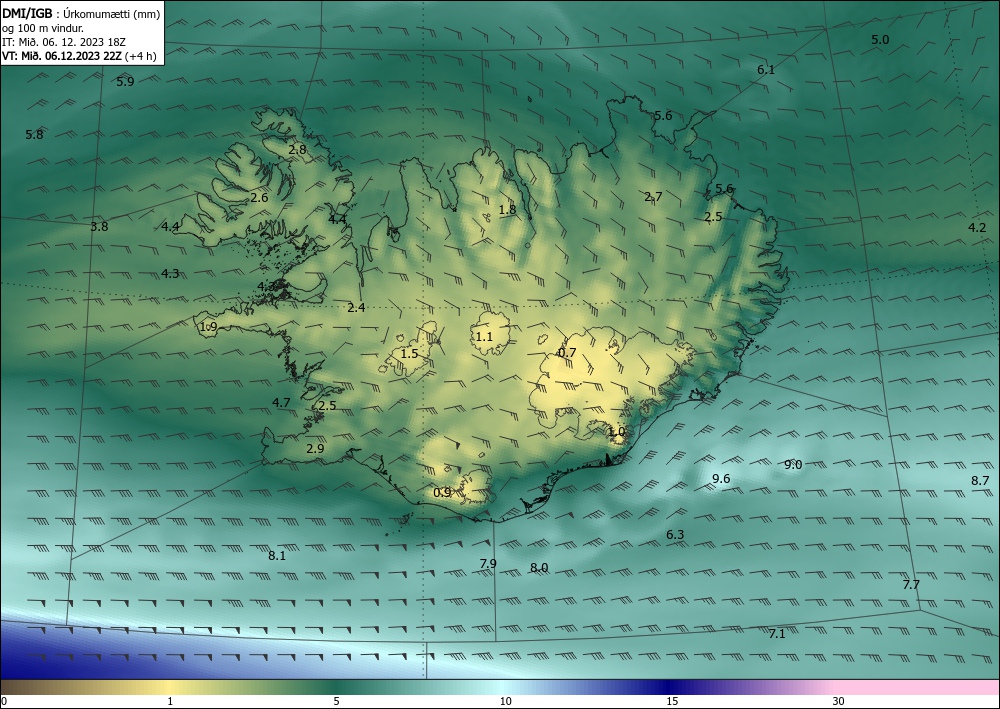Click the valid time 'VT: Mið. 06.12.2023 22Z (+4 h)'
The image size is (1000, 709).
click(x=80, y=56)
